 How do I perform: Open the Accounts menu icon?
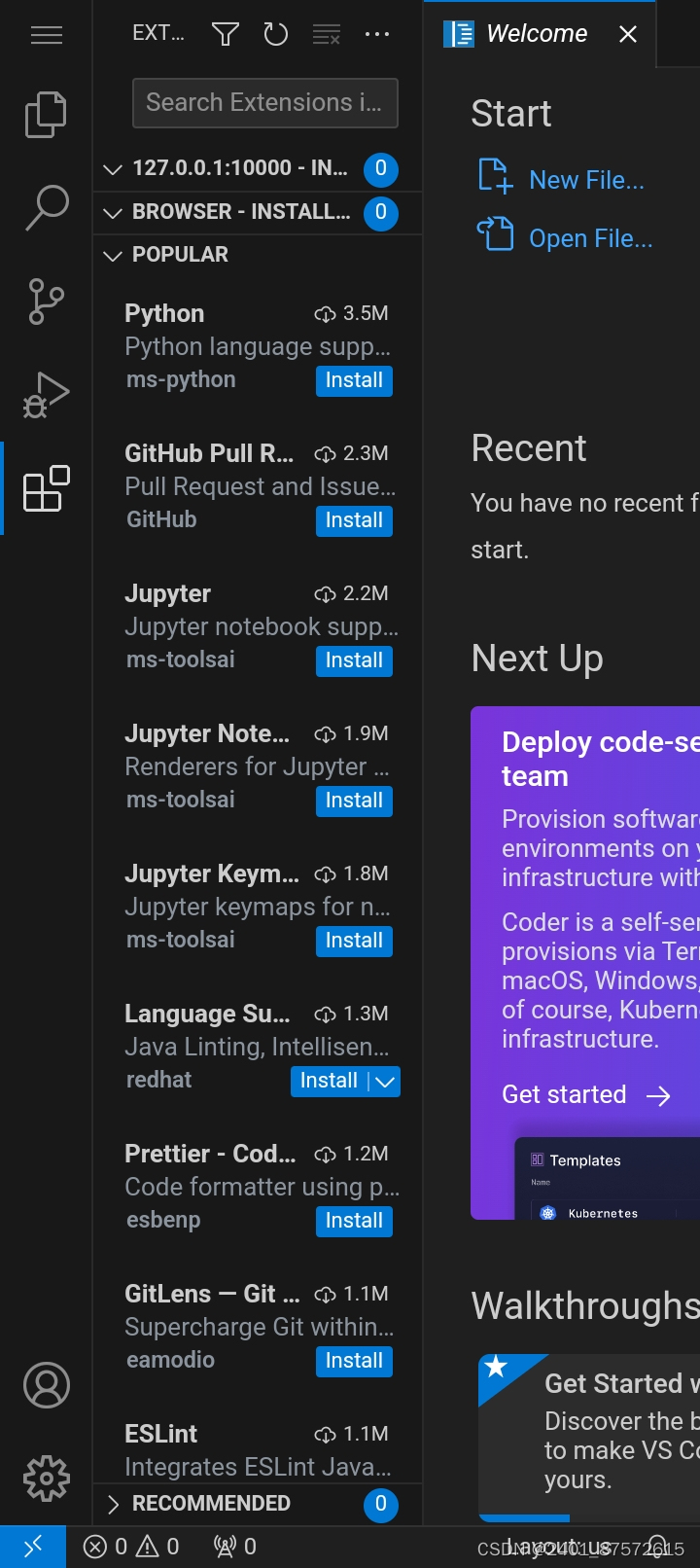(46, 1385)
